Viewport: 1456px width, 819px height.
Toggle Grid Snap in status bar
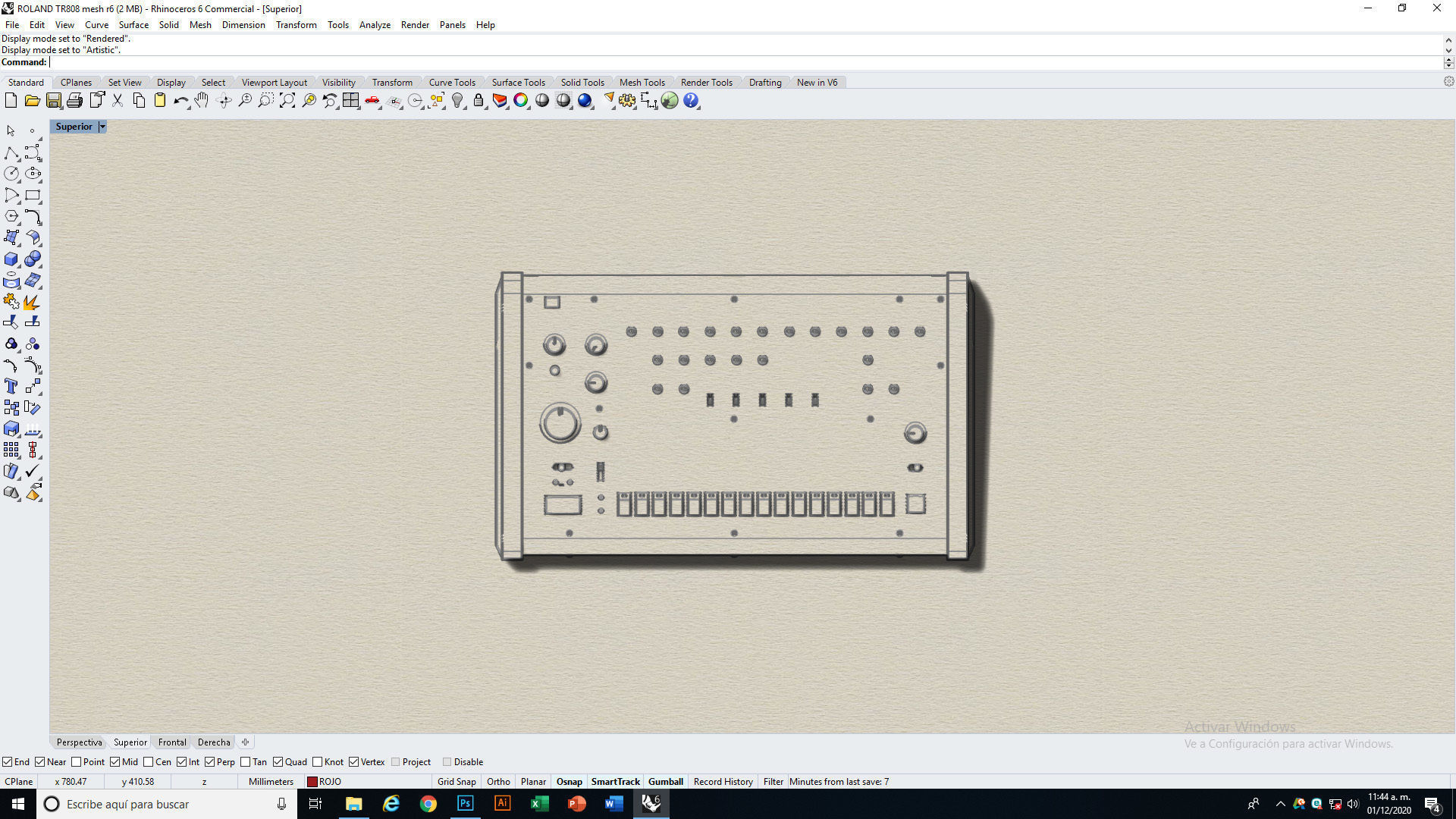pyautogui.click(x=457, y=782)
